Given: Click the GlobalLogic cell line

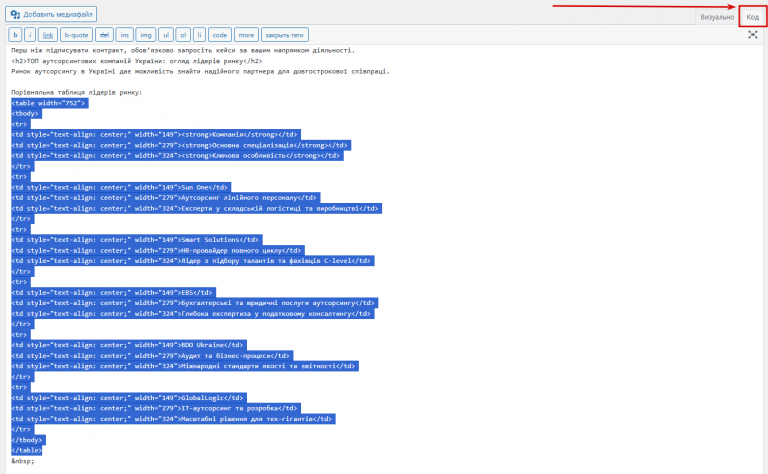Looking at the screenshot, I should 129,398.
